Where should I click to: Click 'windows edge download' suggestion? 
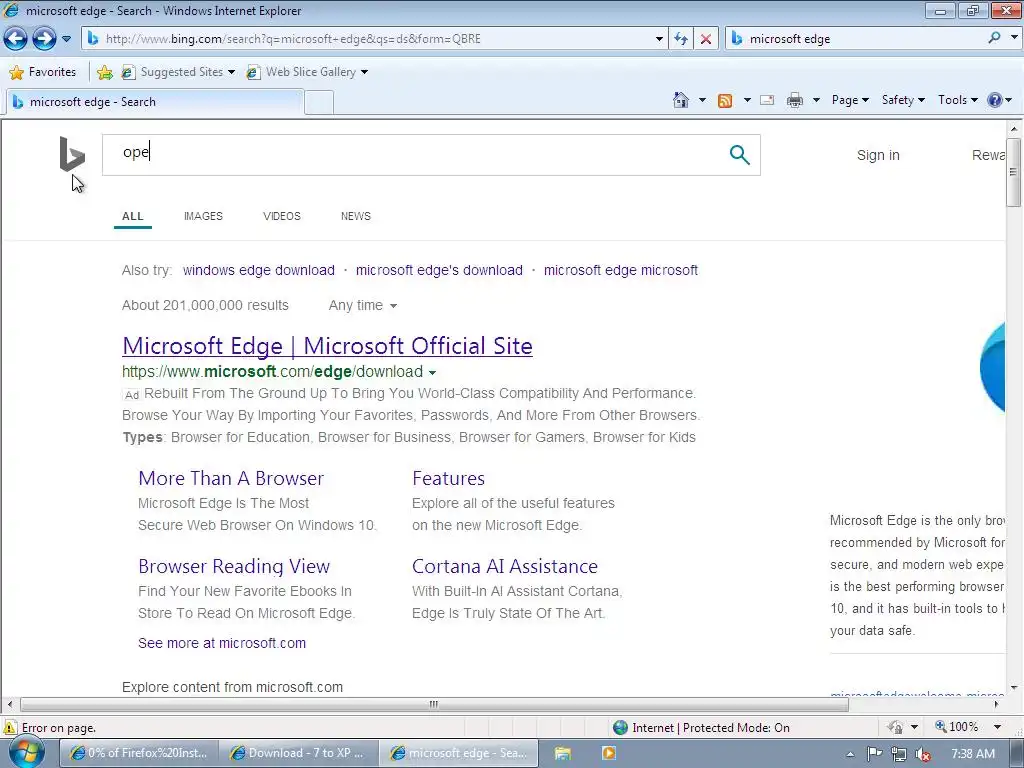click(259, 270)
